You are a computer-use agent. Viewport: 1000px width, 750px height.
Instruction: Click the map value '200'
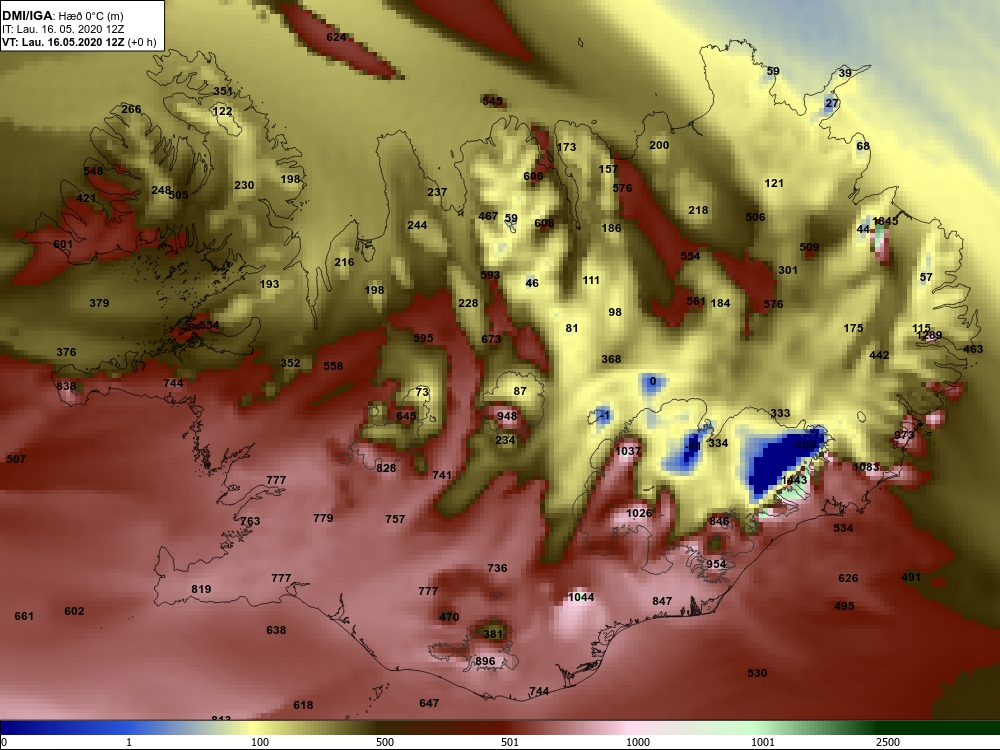tap(659, 145)
